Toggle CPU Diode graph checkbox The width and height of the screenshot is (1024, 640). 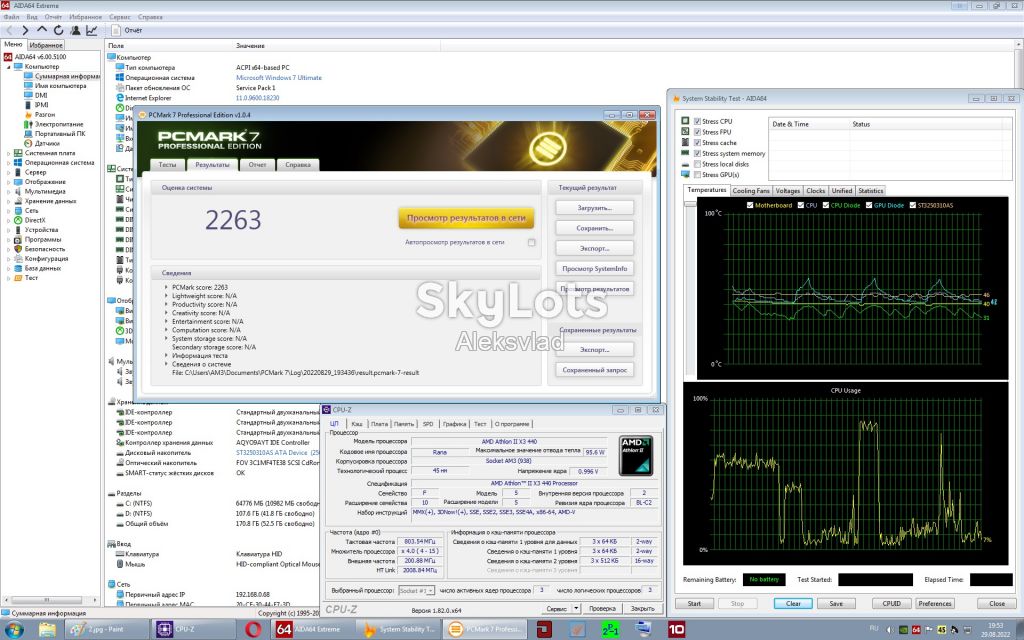[x=825, y=205]
